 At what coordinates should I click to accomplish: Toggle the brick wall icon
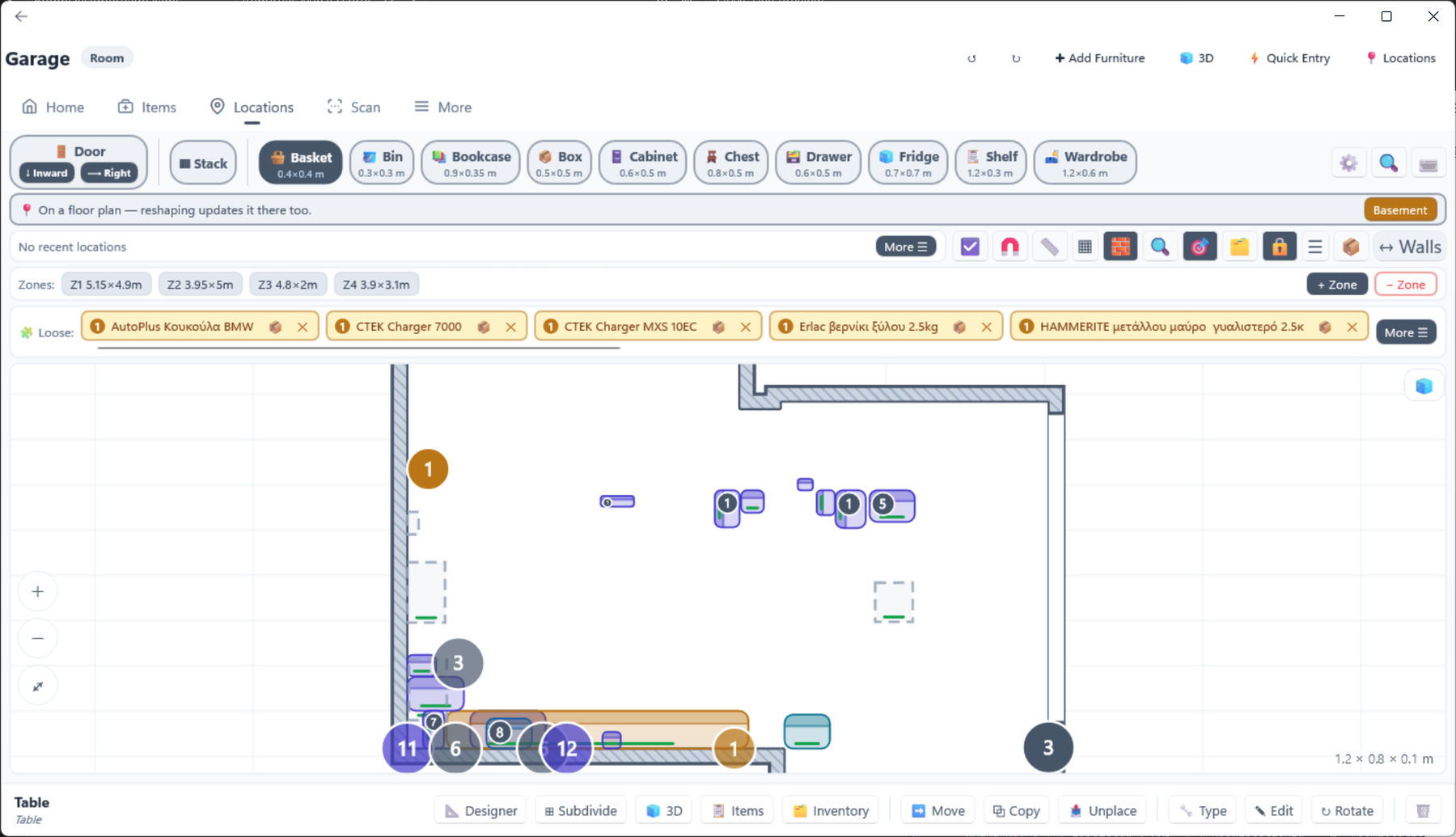[x=1120, y=247]
